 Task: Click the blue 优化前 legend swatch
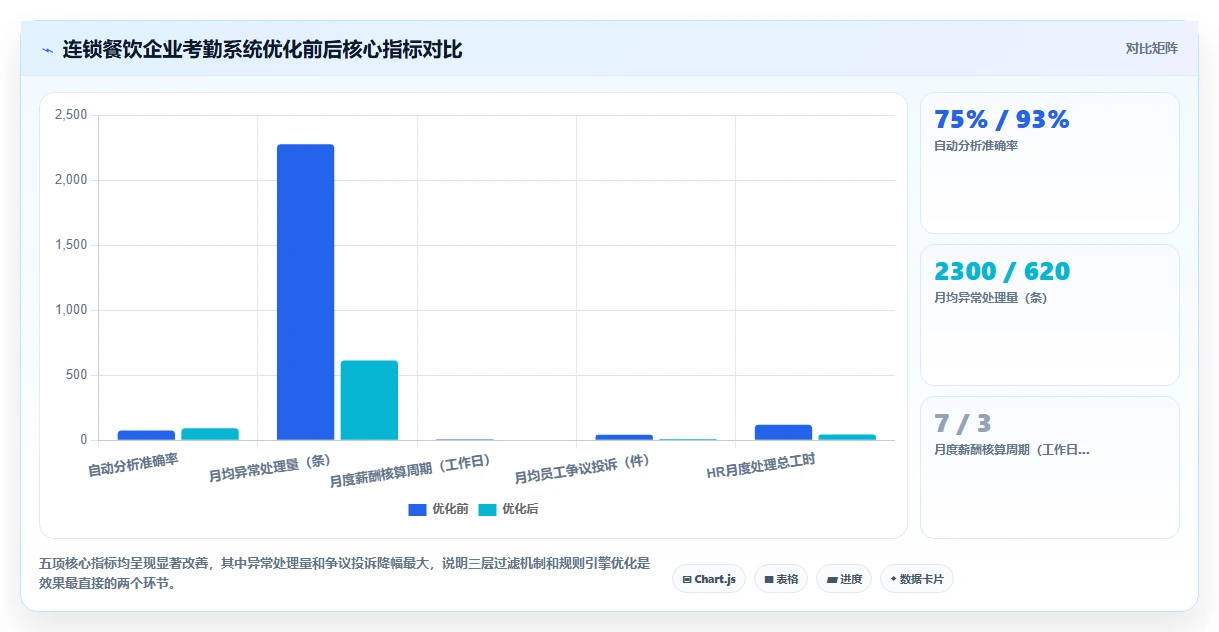417,510
